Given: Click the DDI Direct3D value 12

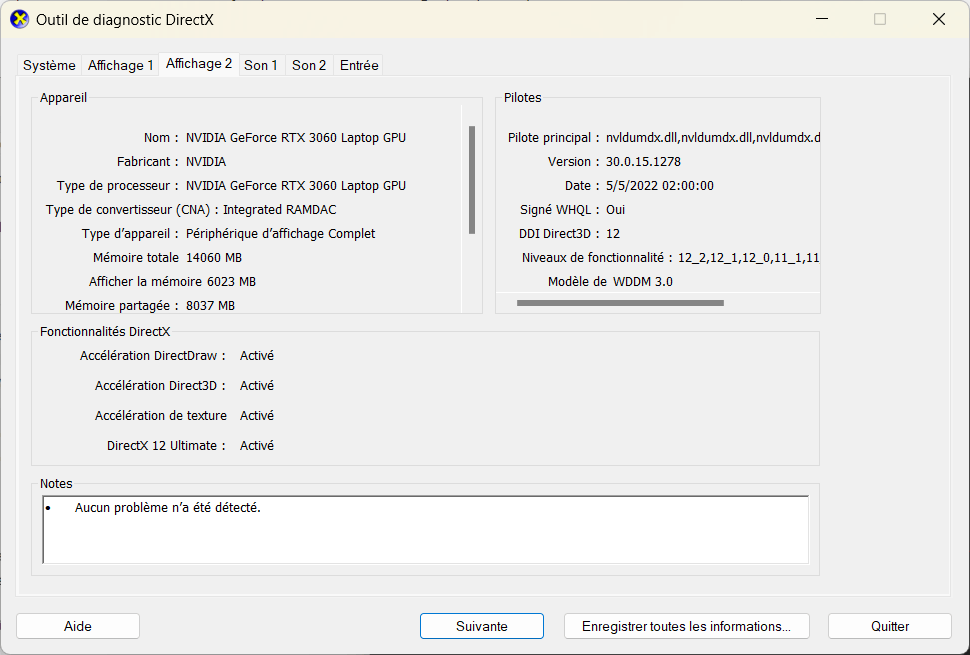Looking at the screenshot, I should pyautogui.click(x=613, y=234).
